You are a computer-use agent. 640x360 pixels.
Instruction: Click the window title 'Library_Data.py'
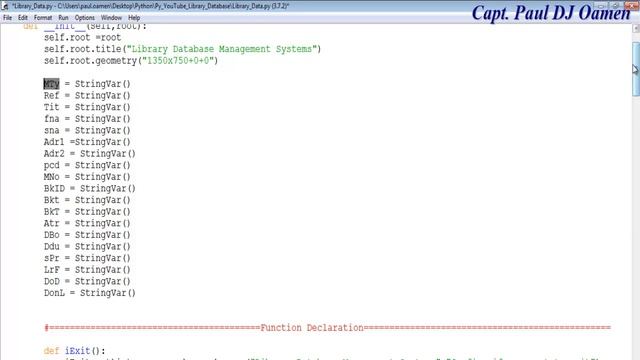150,6
